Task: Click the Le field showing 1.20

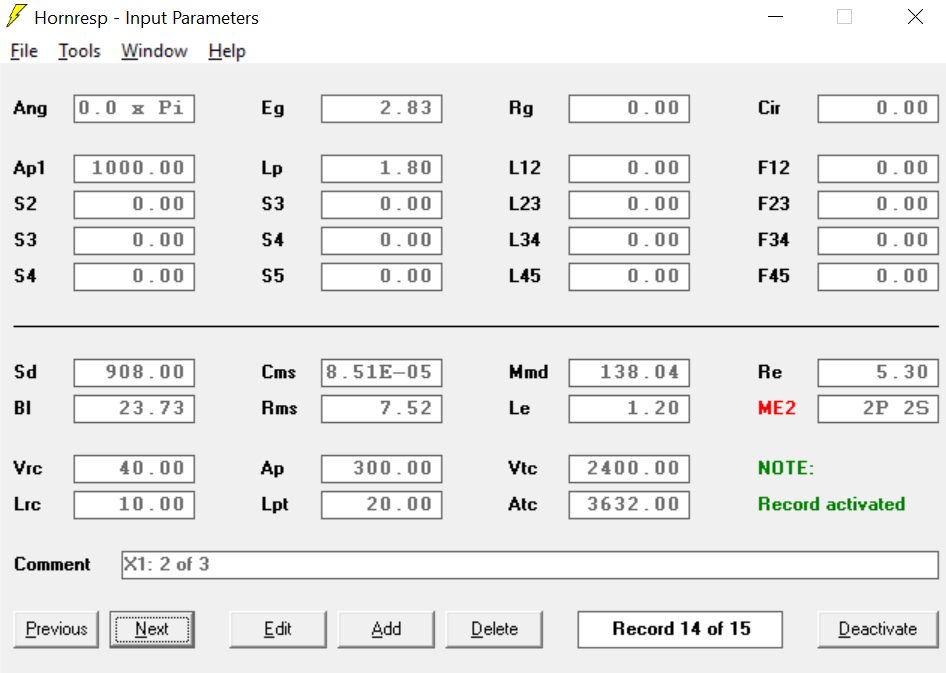Action: coord(629,409)
